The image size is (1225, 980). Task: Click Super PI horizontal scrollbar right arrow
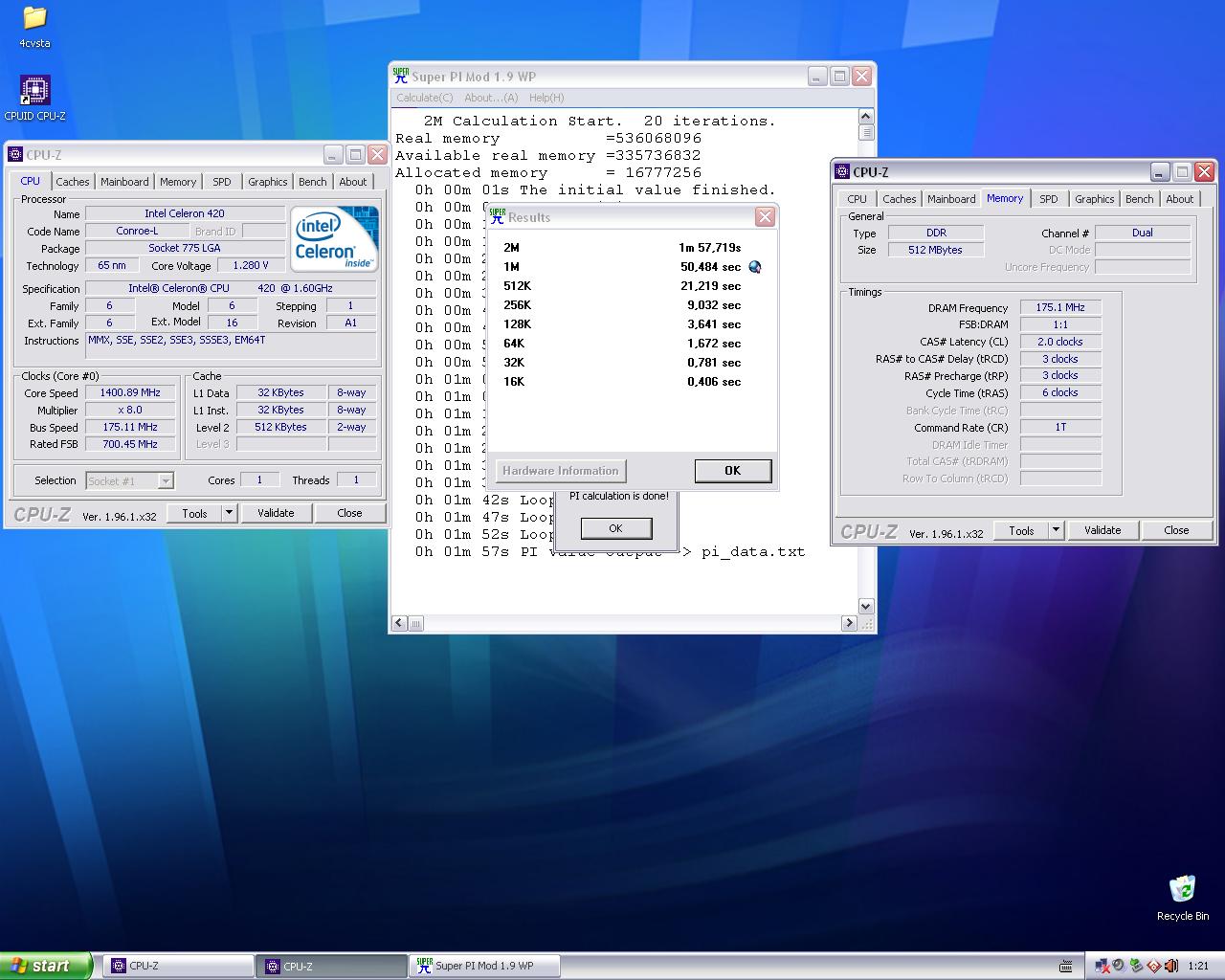click(x=849, y=623)
